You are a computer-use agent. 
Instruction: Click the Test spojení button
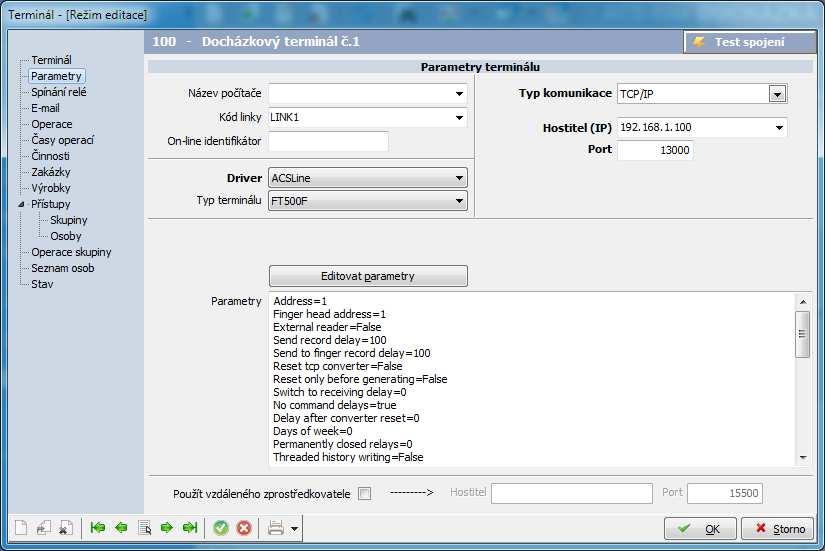(x=749, y=42)
